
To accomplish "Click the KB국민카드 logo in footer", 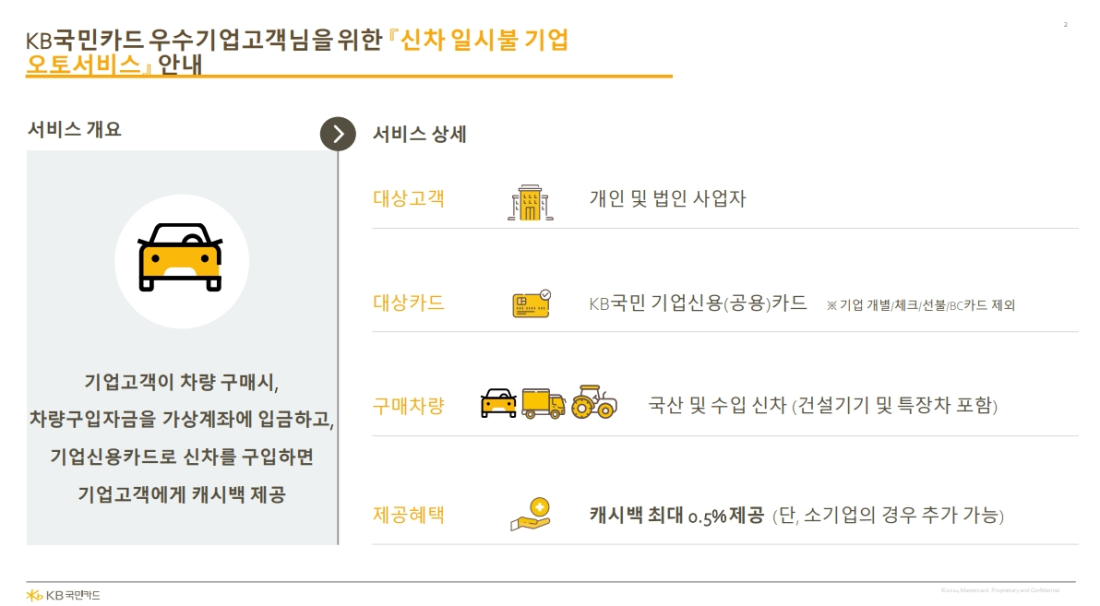I will (x=63, y=595).
